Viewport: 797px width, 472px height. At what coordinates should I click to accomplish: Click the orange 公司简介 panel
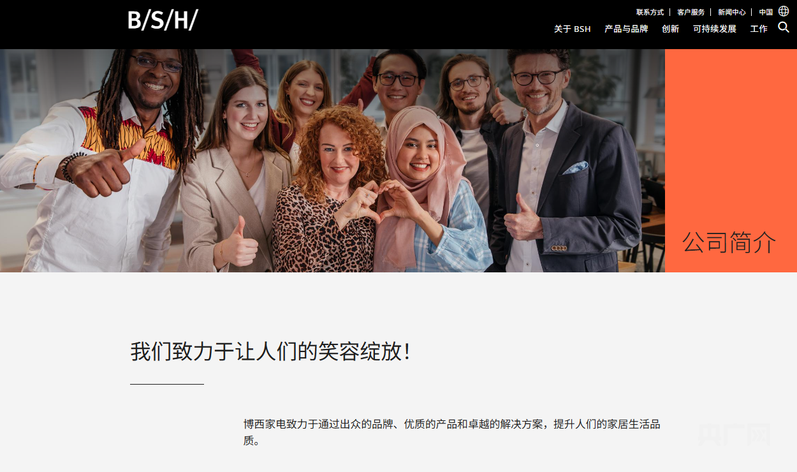pyautogui.click(x=730, y=161)
